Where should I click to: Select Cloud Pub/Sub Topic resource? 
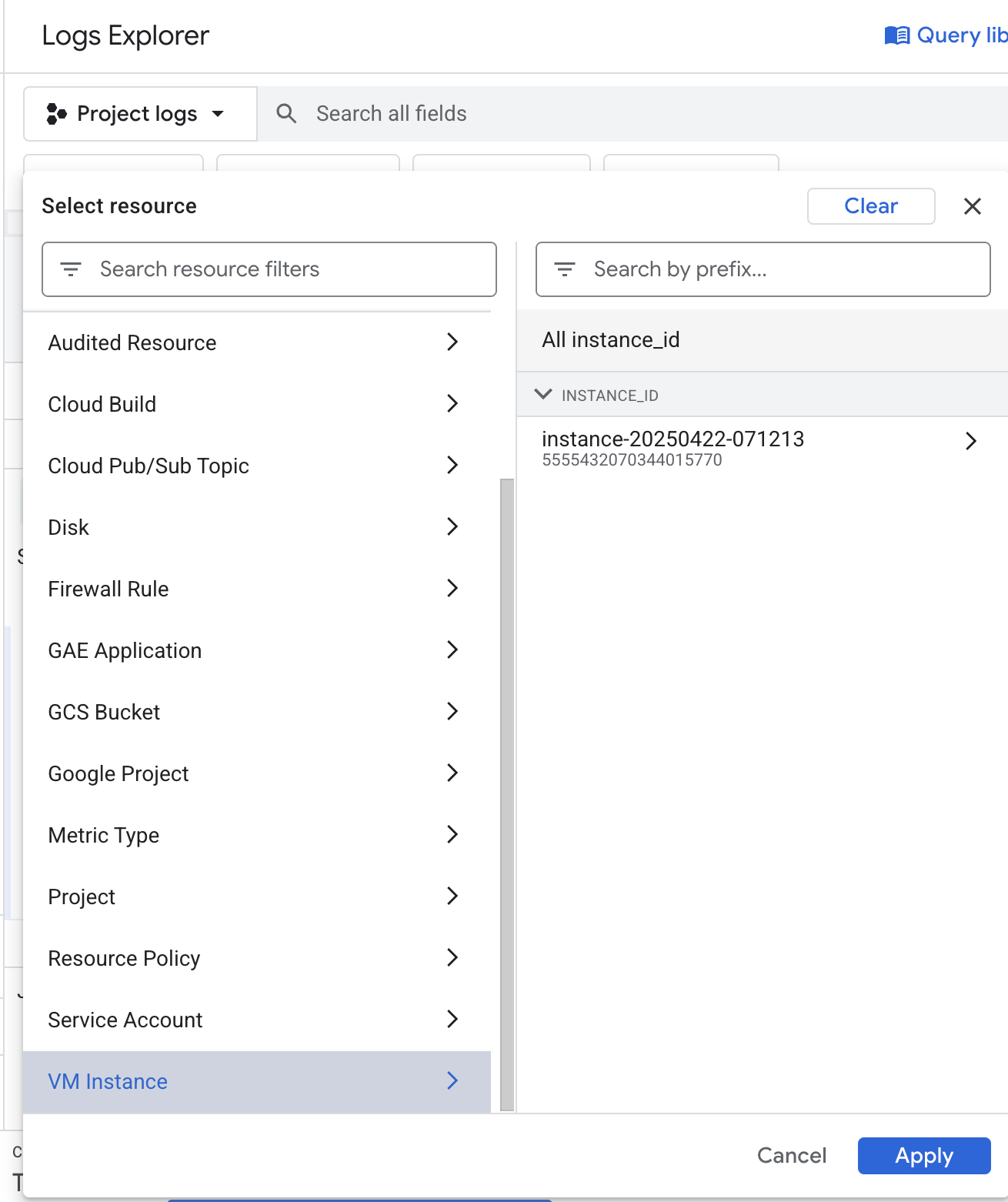pos(257,466)
